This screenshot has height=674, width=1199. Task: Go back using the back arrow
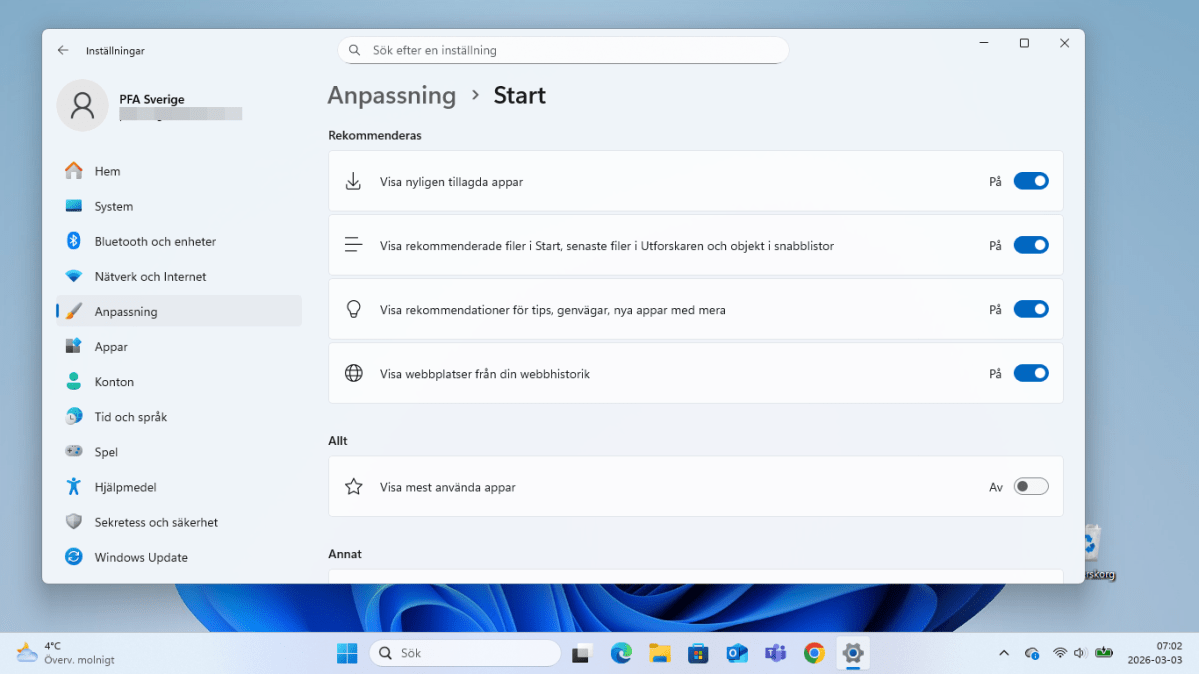(x=62, y=50)
